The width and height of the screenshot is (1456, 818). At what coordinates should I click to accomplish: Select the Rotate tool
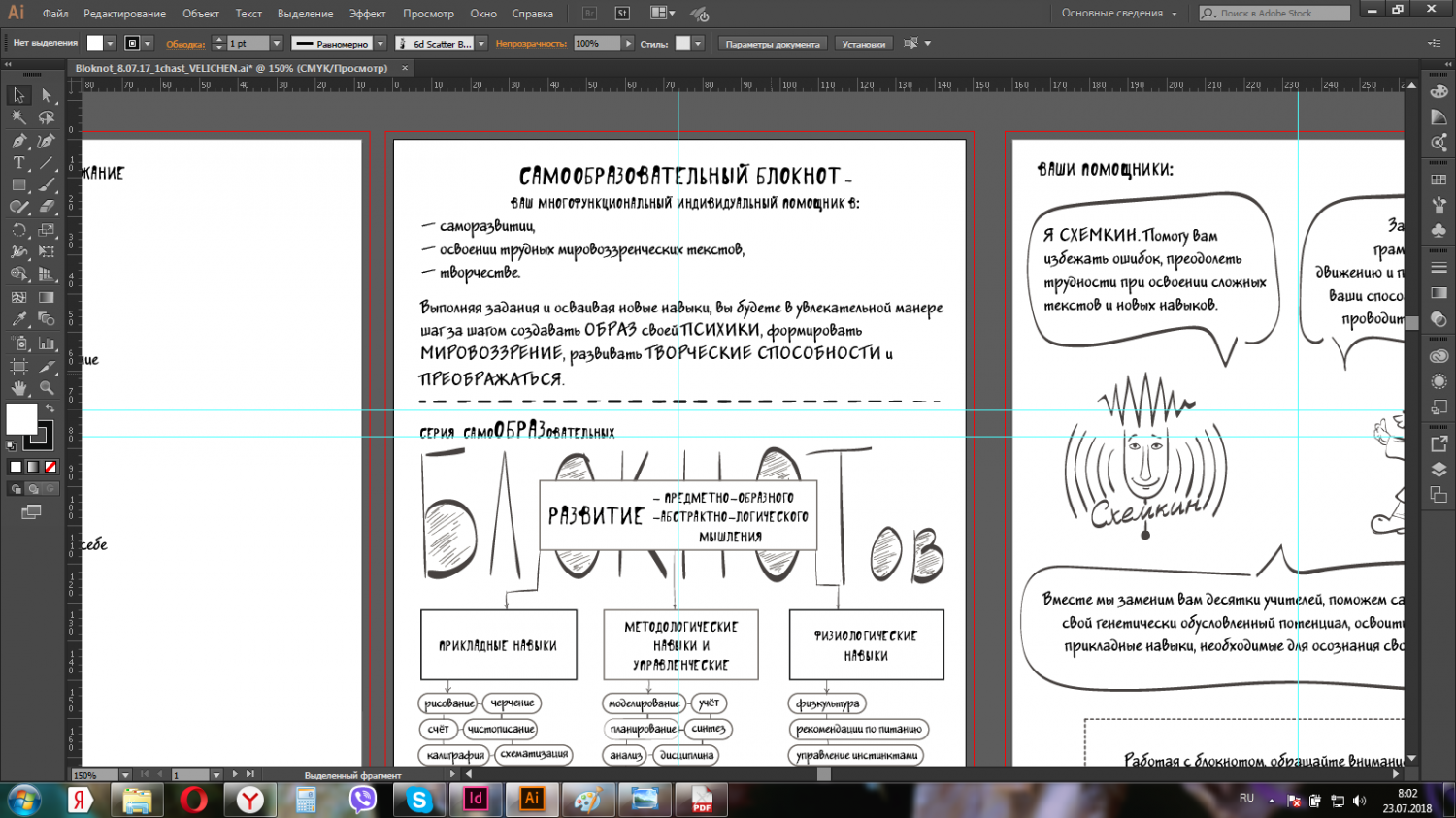[18, 230]
